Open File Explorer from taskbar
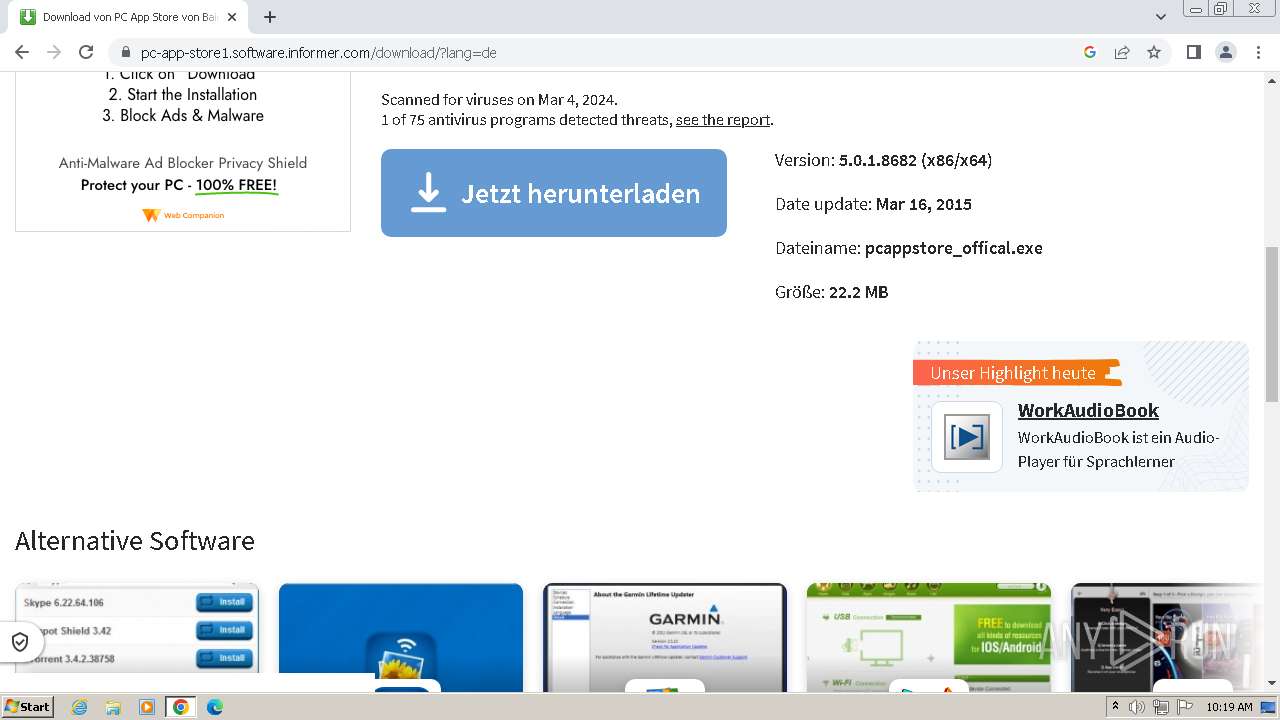This screenshot has height=720, width=1280. pos(113,707)
